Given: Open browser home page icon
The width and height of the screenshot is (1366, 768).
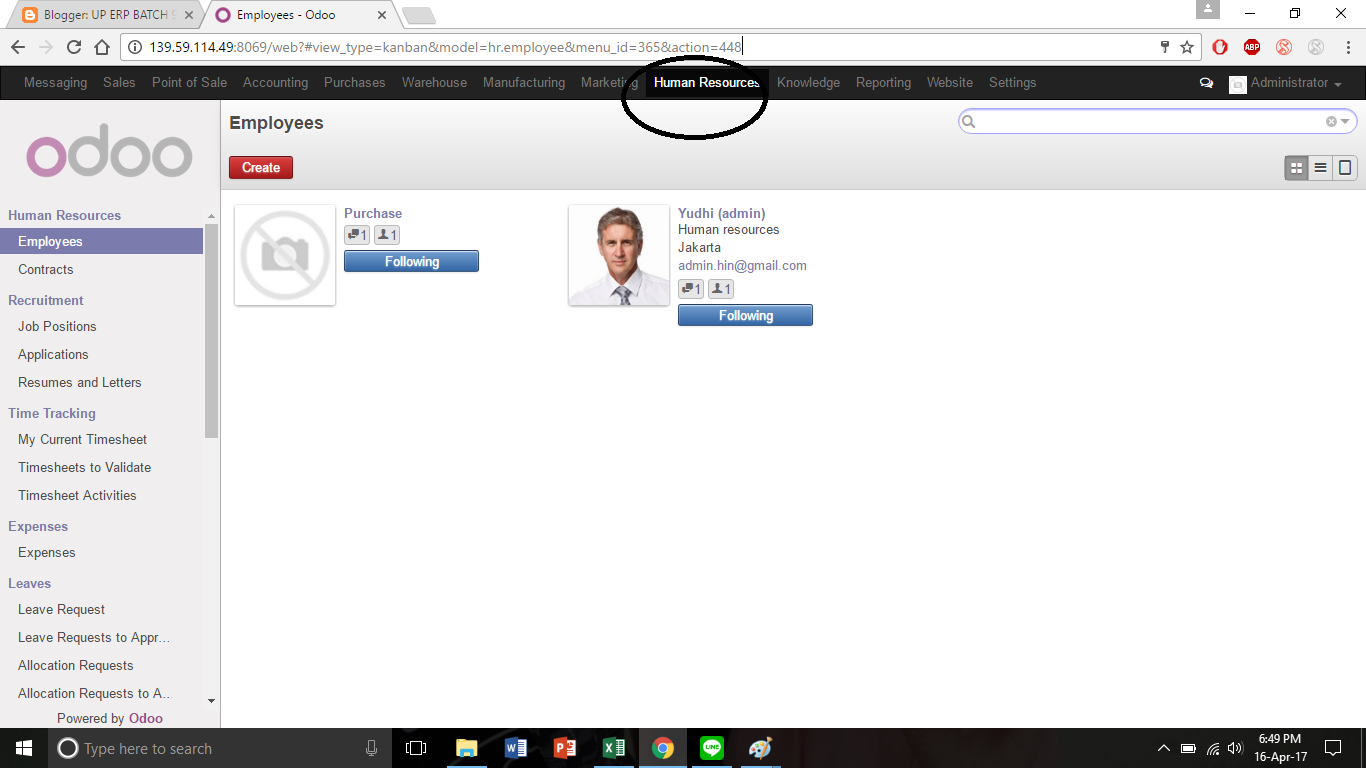Looking at the screenshot, I should (x=101, y=47).
